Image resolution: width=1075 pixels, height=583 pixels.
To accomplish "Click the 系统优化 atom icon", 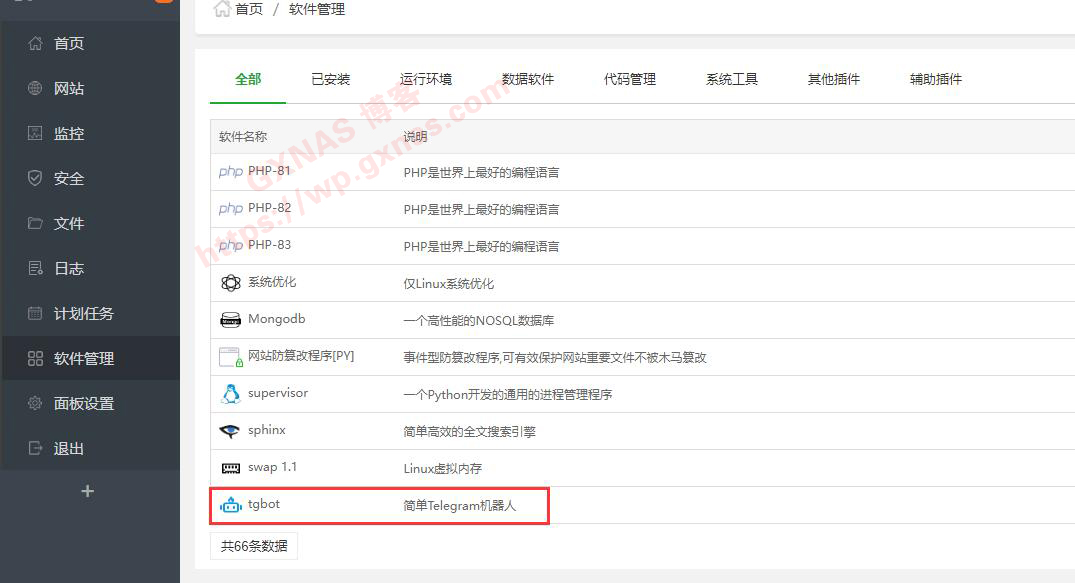I will (231, 283).
